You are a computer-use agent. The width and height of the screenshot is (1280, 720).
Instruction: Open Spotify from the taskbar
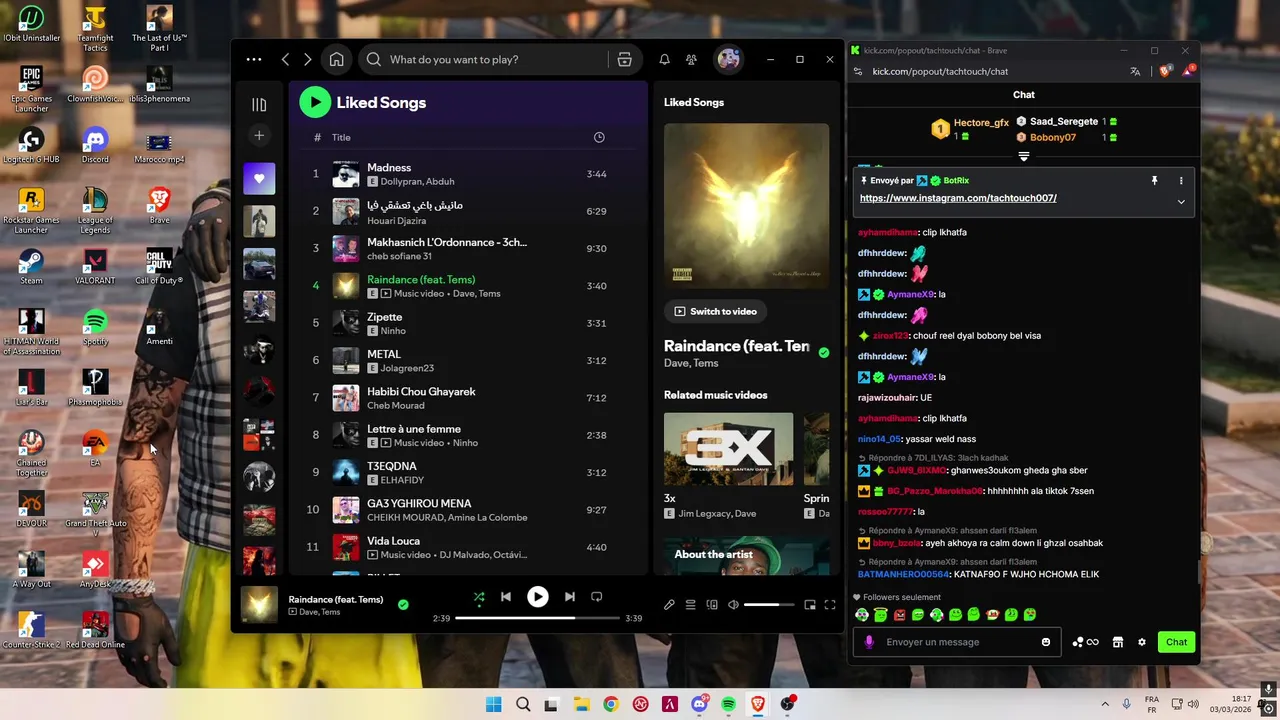pyautogui.click(x=728, y=704)
